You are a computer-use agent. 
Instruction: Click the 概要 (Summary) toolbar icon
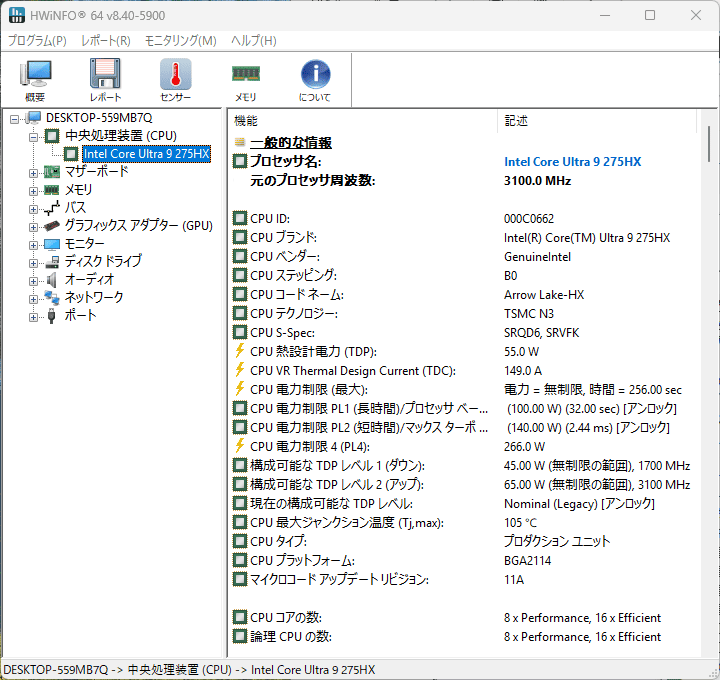tap(35, 80)
